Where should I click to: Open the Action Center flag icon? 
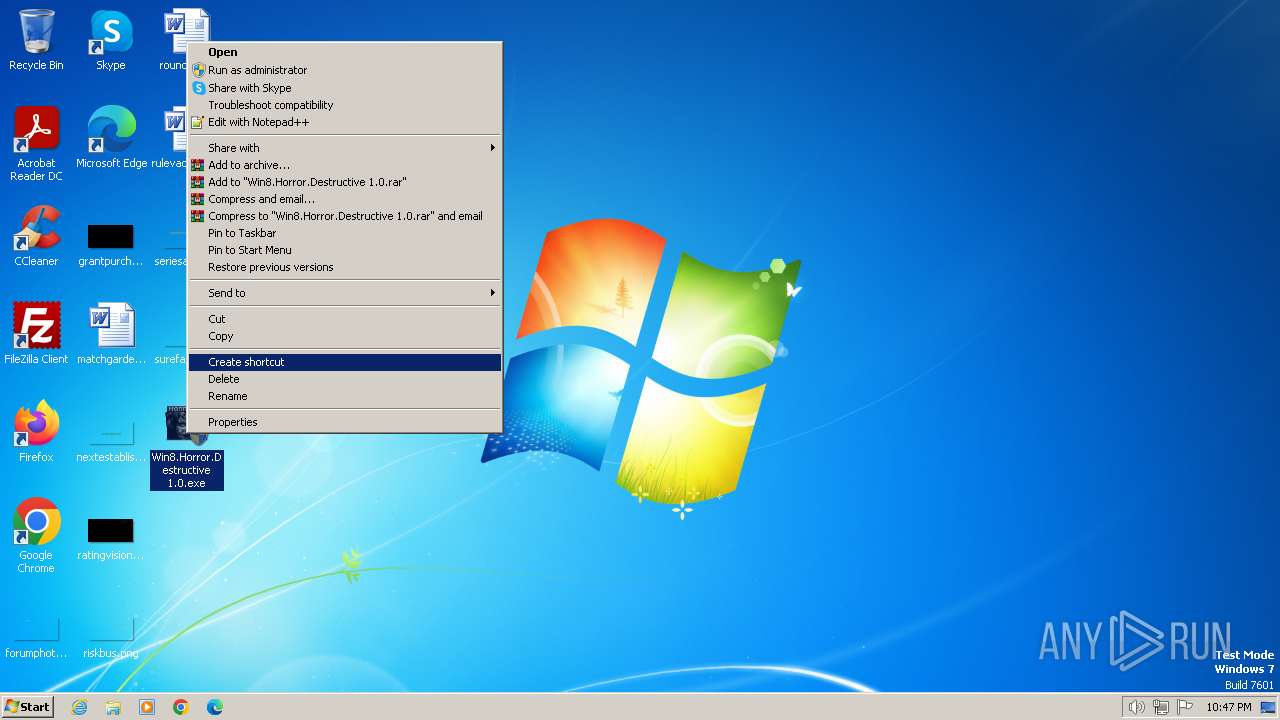click(x=1185, y=707)
